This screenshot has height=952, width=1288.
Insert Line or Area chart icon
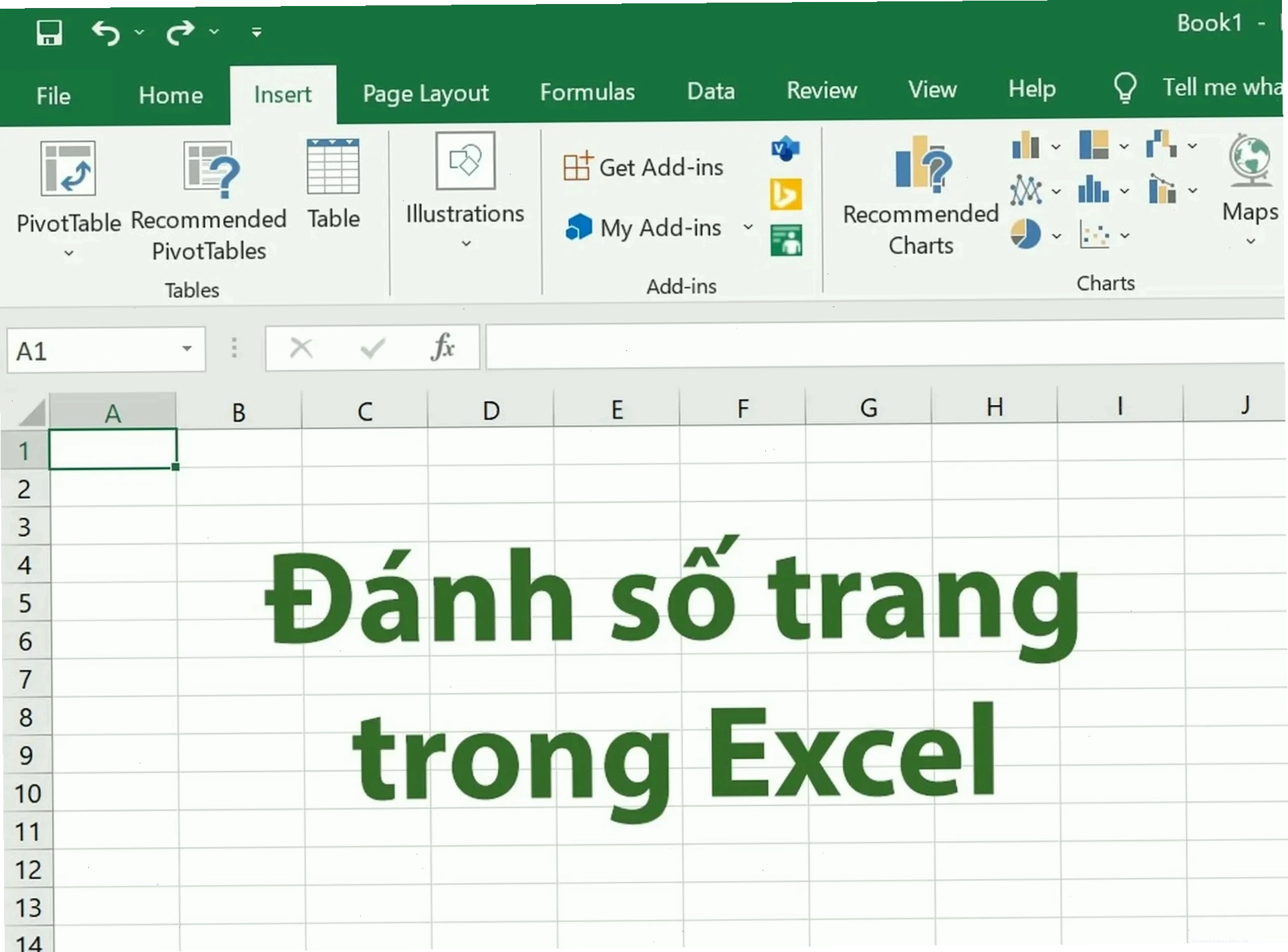click(1026, 191)
